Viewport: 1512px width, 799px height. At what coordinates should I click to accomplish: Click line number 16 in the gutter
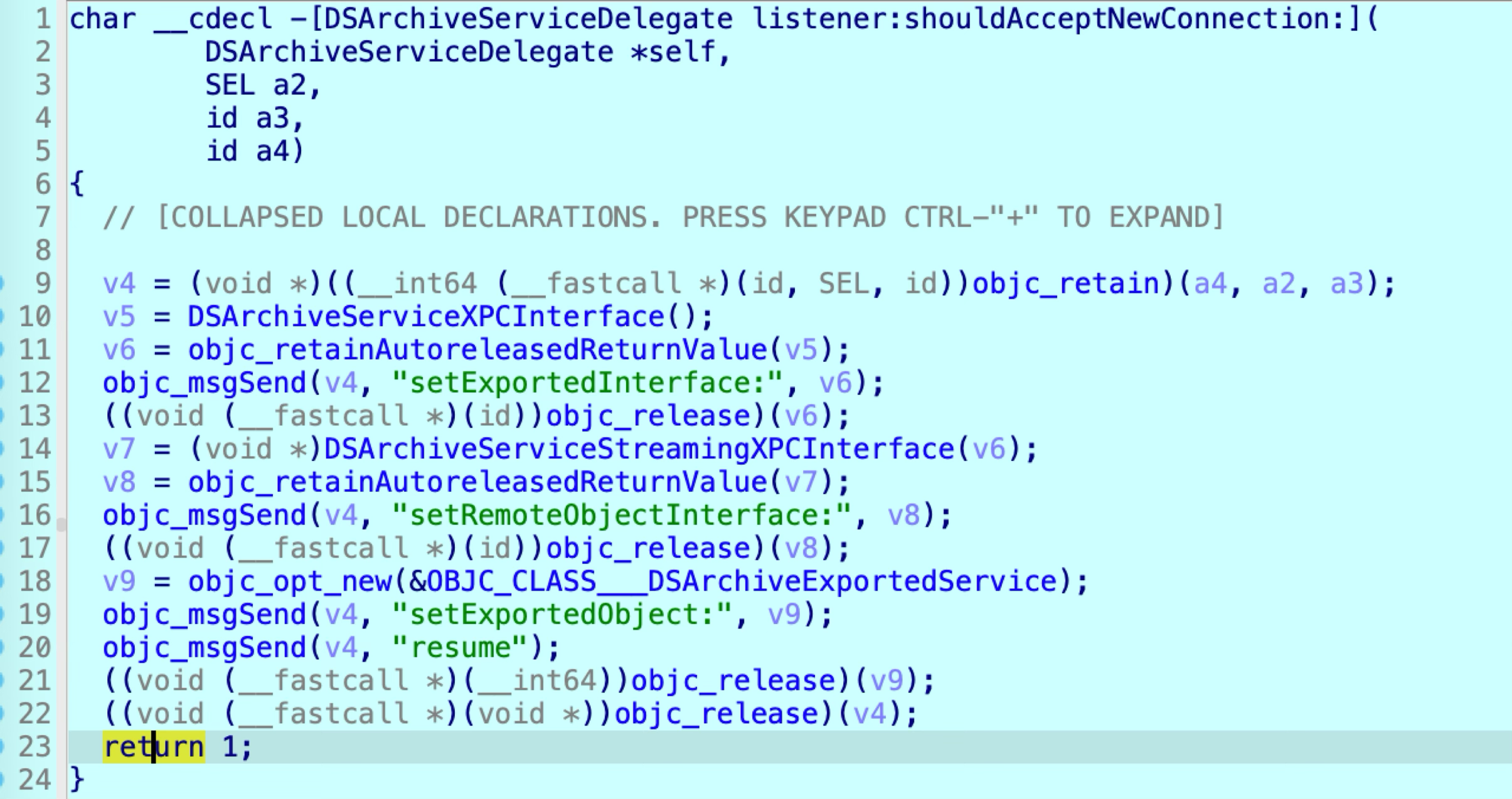(35, 516)
